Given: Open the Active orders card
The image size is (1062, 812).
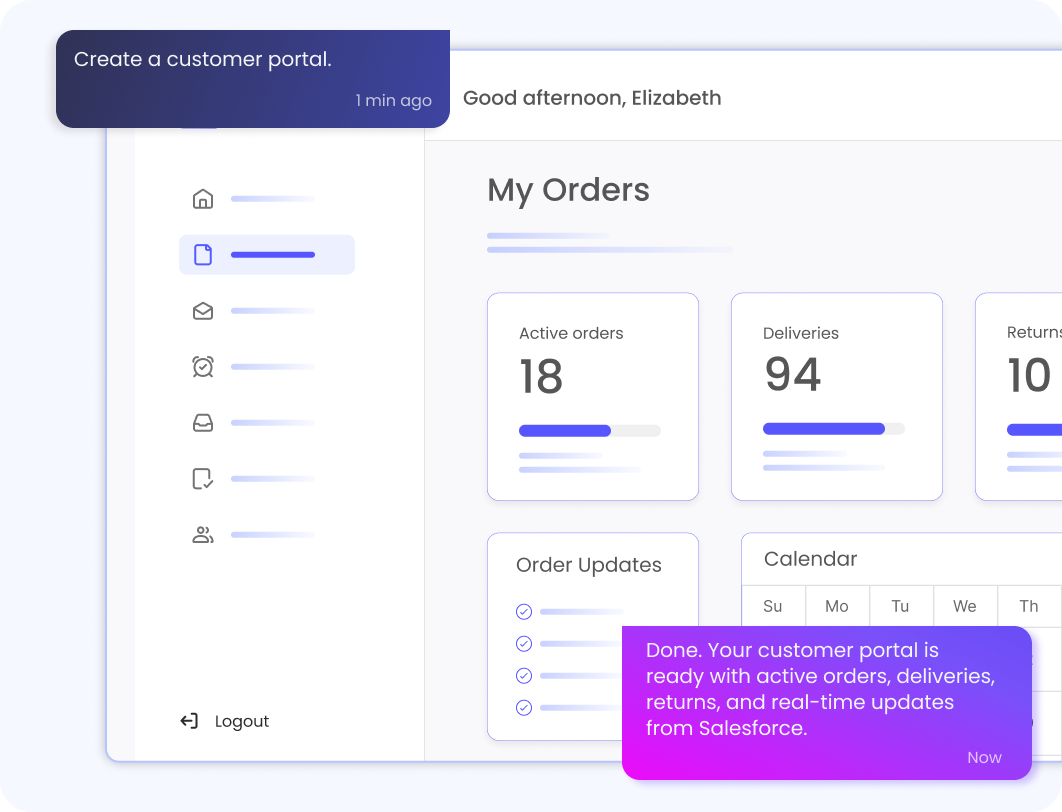Looking at the screenshot, I should [593, 397].
